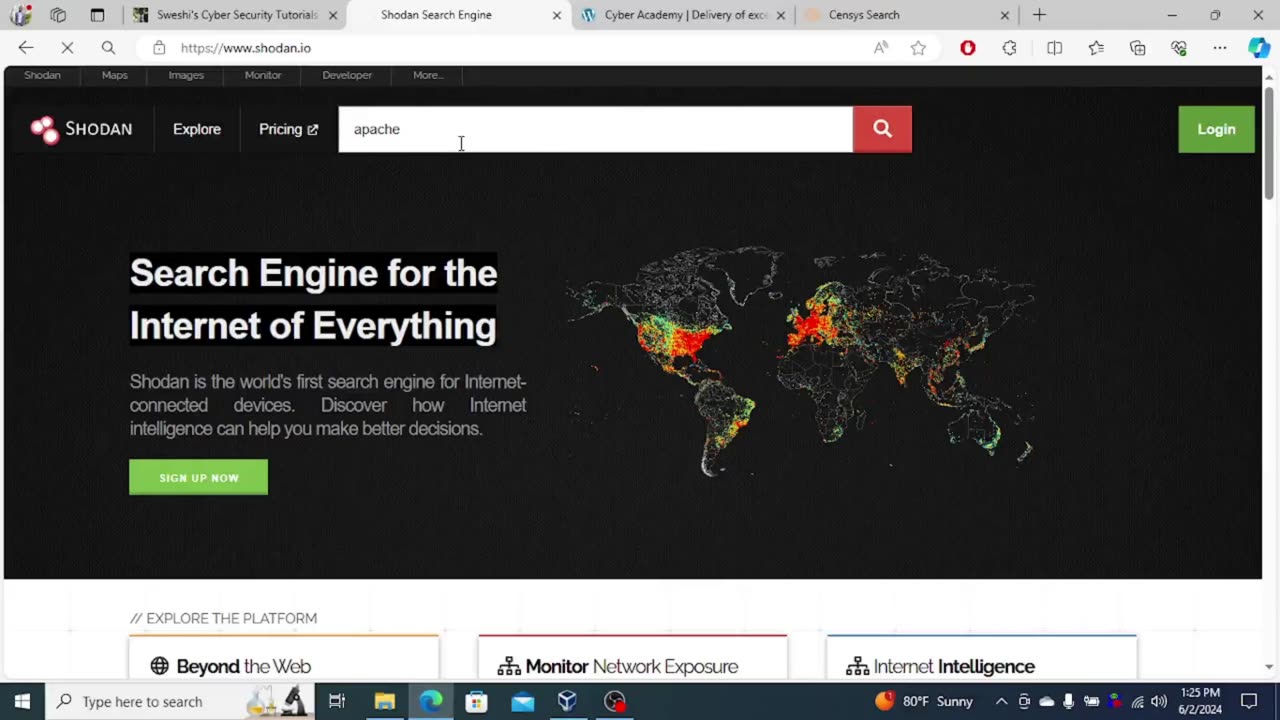1280x720 pixels.
Task: Stop loading the page in browser toolbar
Action: [67, 48]
